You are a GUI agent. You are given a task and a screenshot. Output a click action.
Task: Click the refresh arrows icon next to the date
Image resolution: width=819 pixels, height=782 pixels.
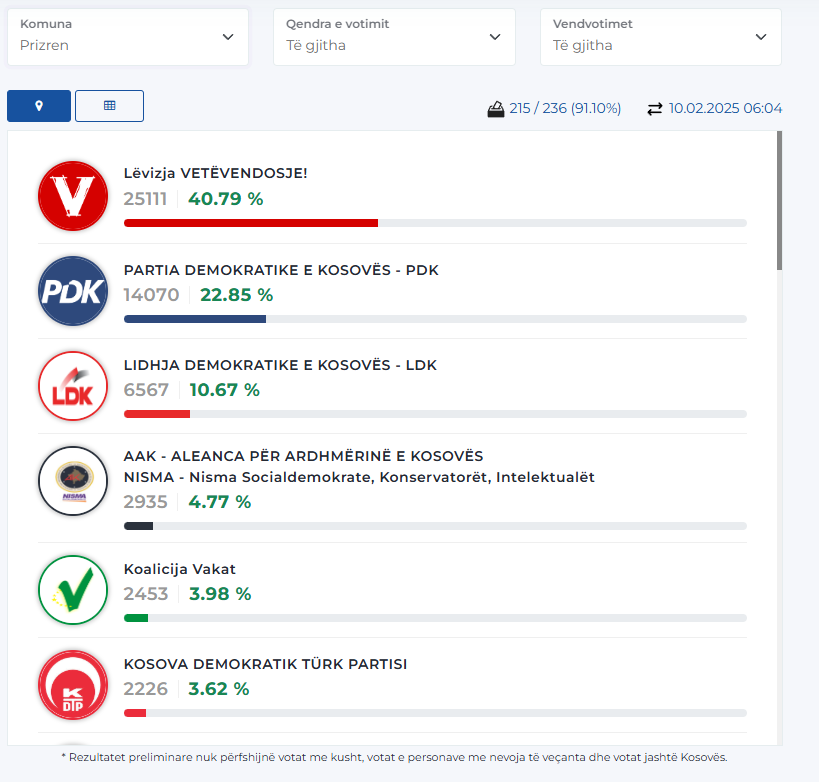click(654, 109)
